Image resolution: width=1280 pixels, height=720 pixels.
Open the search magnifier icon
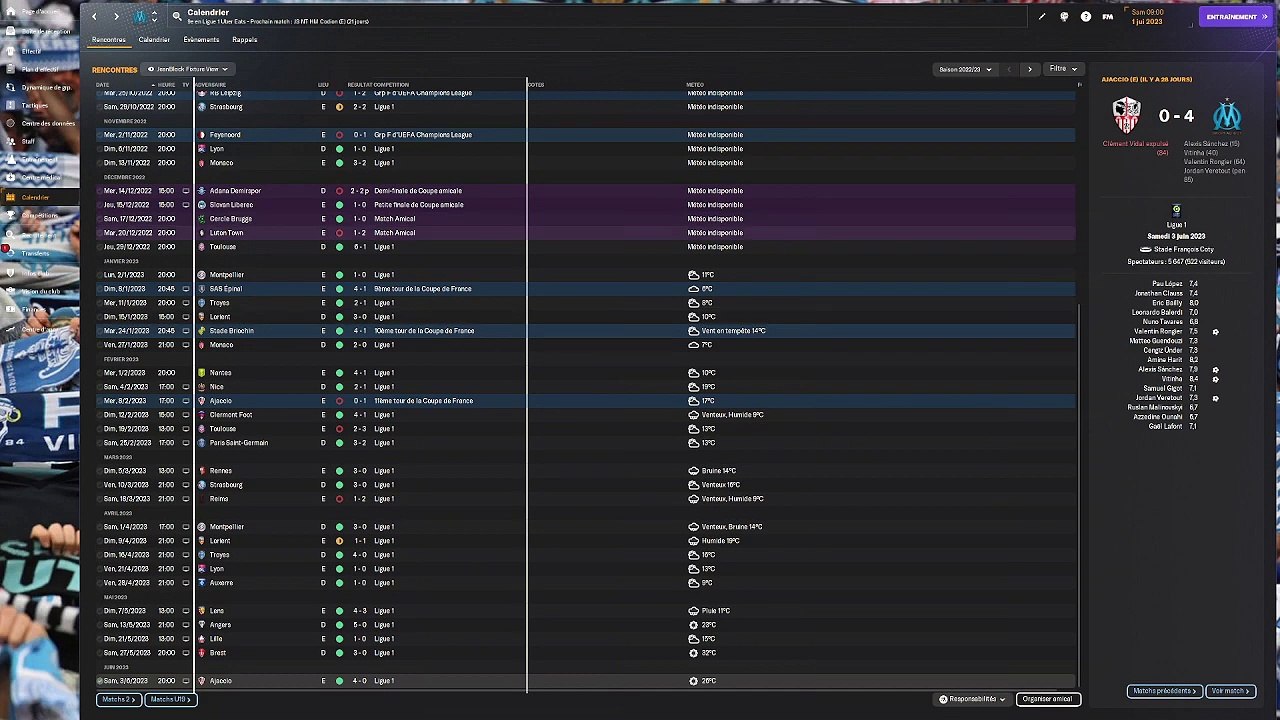click(177, 16)
